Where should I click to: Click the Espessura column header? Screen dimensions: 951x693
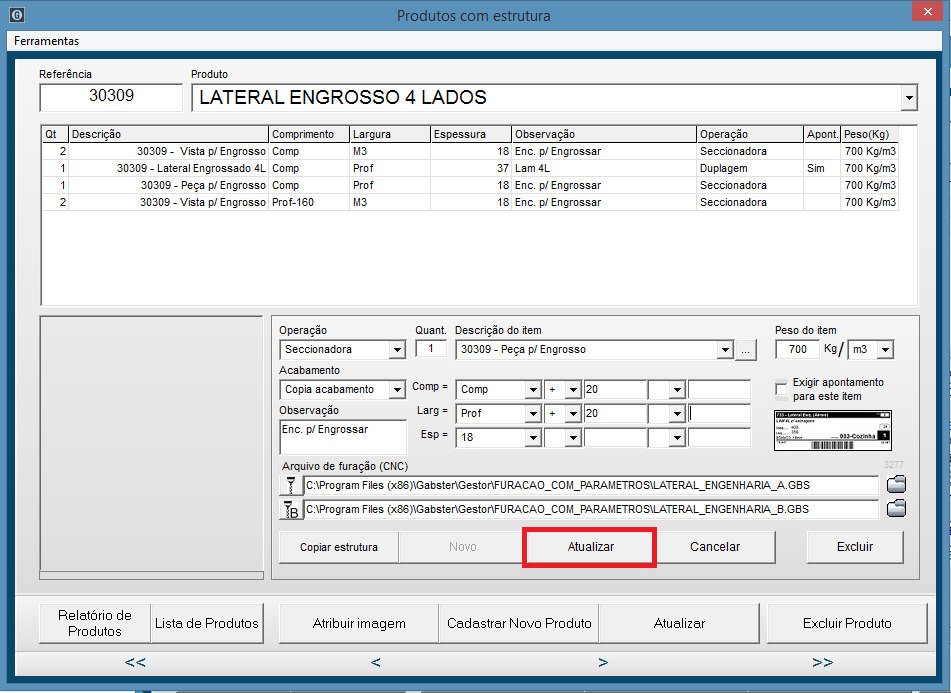471,134
